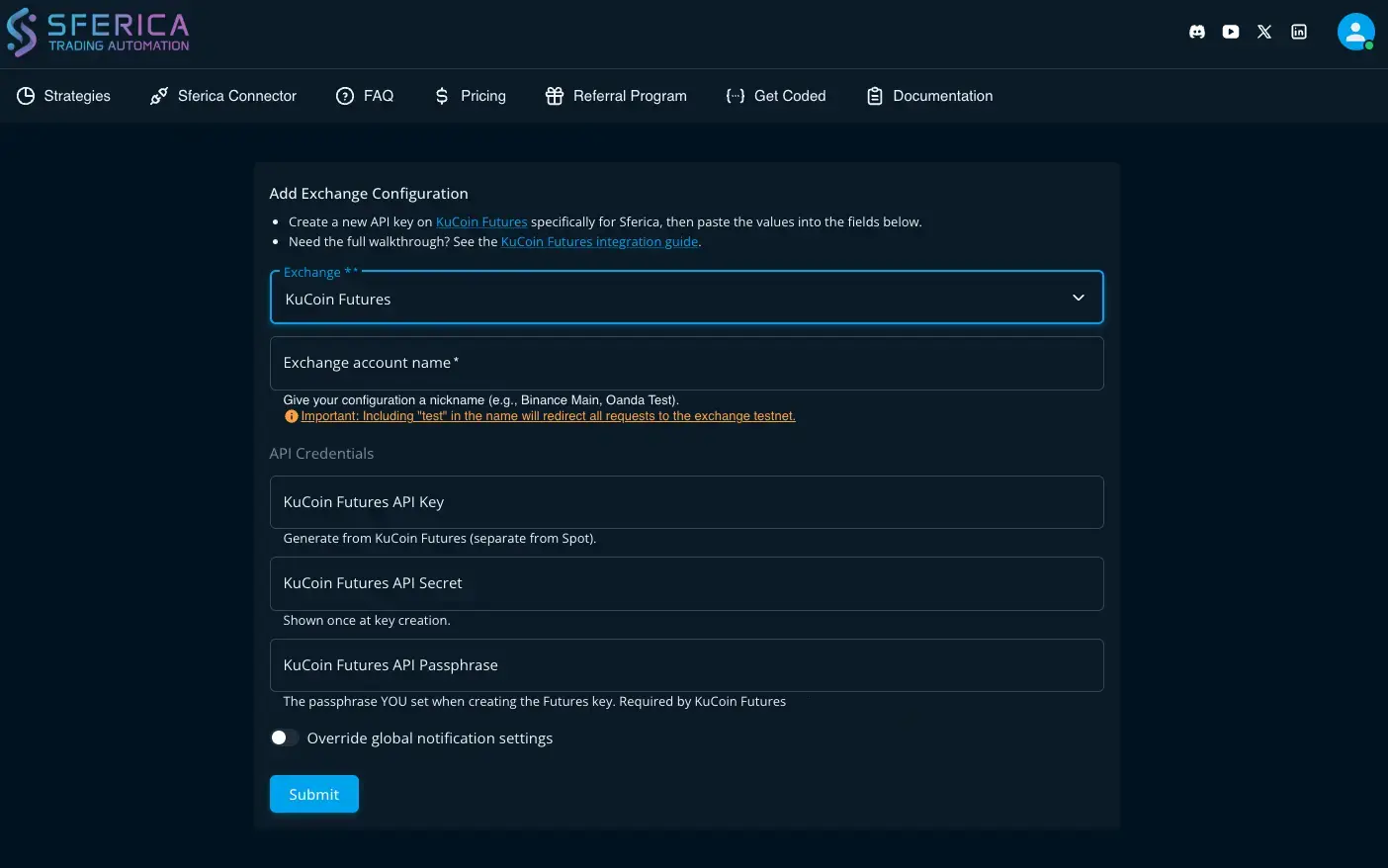Click the FAQ question mark icon

345,96
